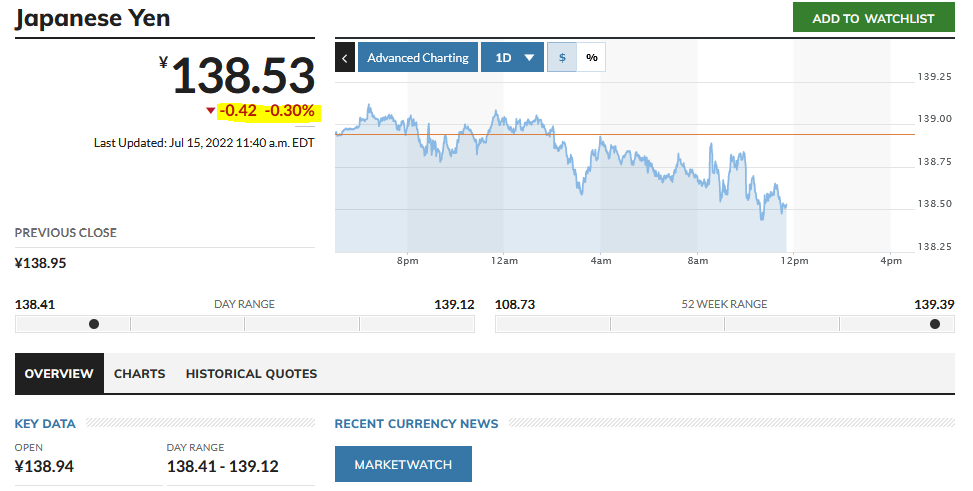Click the 4pm label on chart axis
This screenshot has width=973, height=491.
pyautogui.click(x=891, y=261)
